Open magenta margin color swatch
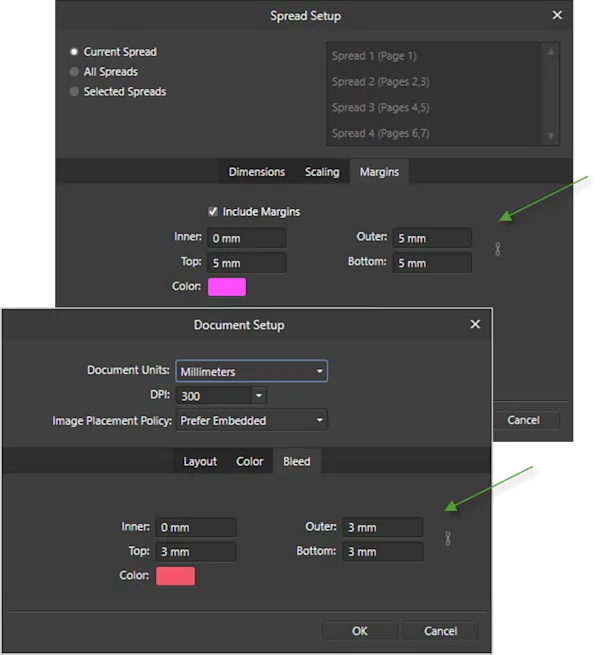 [x=227, y=287]
